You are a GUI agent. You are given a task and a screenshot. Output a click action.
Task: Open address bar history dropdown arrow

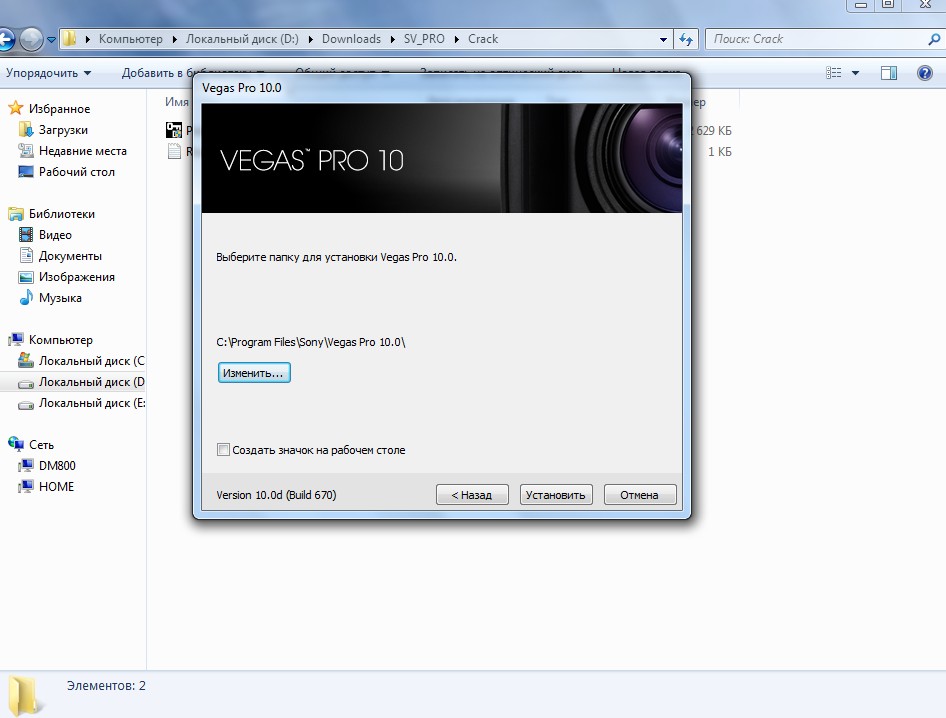(663, 39)
